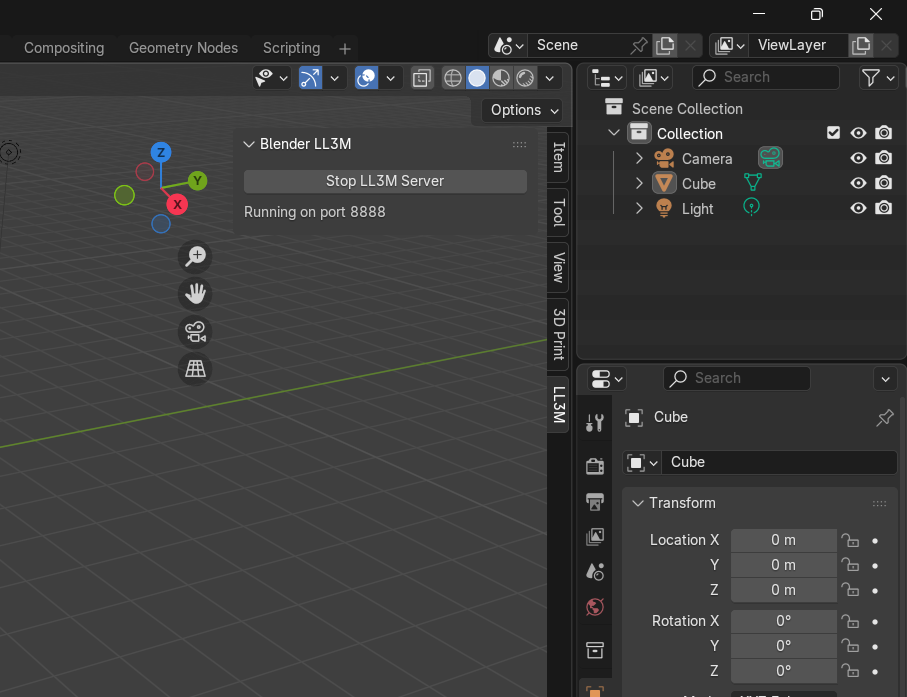Click the Stop LL3M Server button
907x697 pixels.
385,181
